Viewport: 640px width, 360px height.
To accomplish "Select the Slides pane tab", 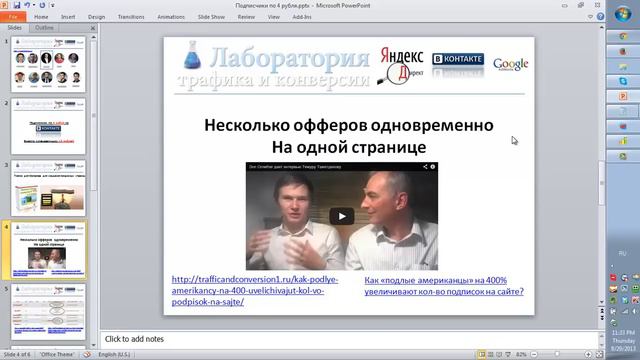I will (15, 28).
